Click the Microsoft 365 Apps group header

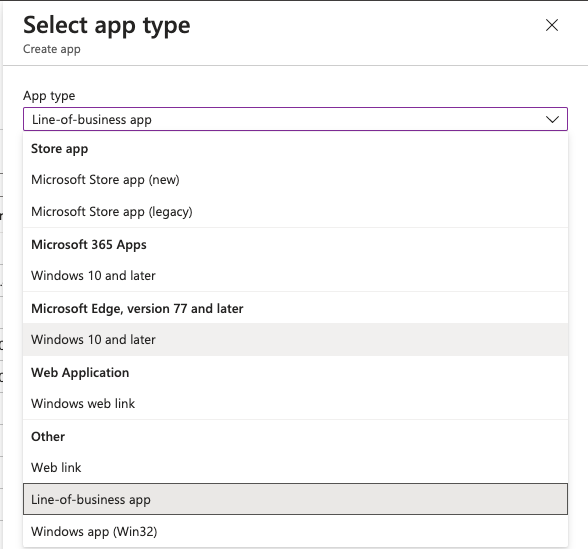[89, 245]
